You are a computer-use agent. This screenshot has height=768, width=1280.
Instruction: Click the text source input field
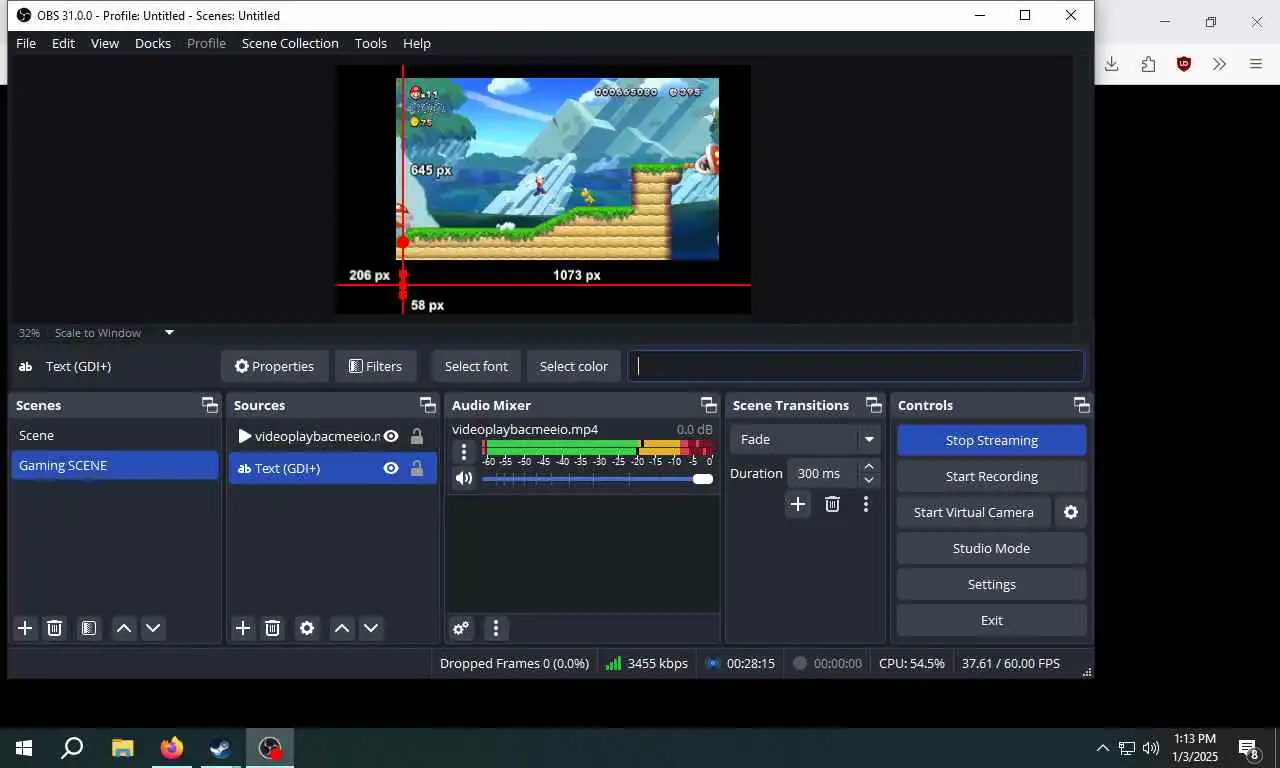(x=856, y=366)
